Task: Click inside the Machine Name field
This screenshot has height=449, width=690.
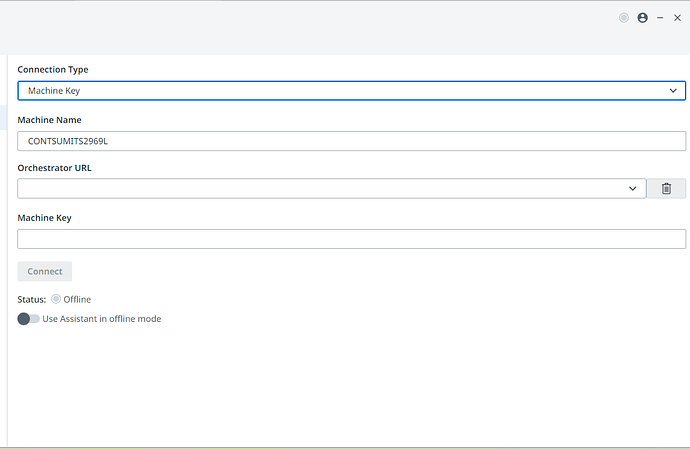Action: (x=350, y=141)
